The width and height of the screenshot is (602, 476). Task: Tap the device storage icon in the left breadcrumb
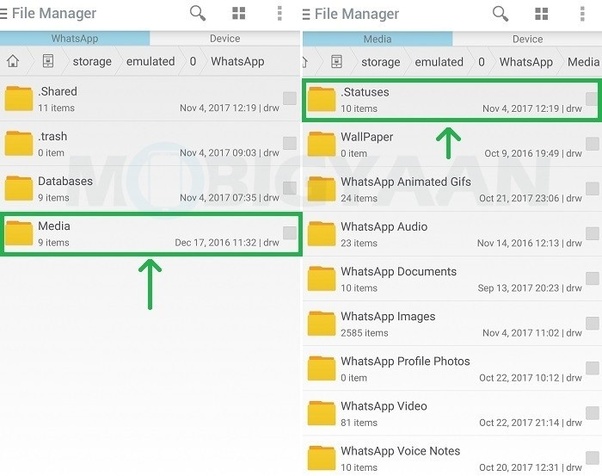pos(48,61)
